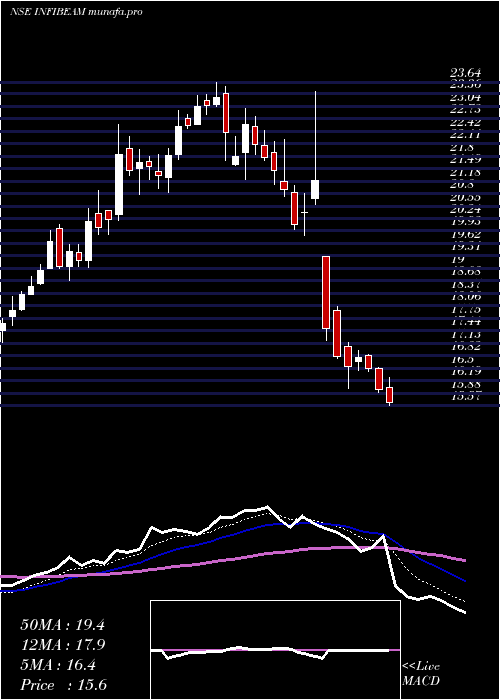
Task: Click the 16.19 price axis label
Action: [465, 372]
